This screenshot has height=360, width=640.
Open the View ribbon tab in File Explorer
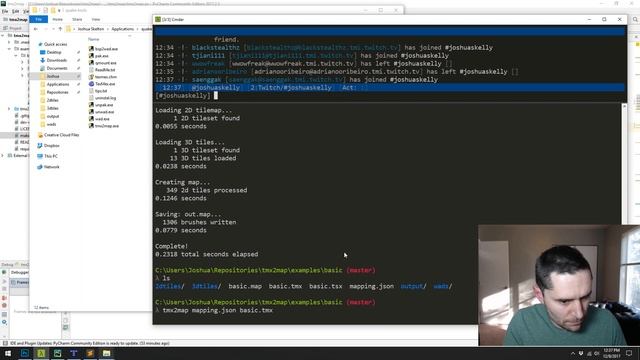96,19
